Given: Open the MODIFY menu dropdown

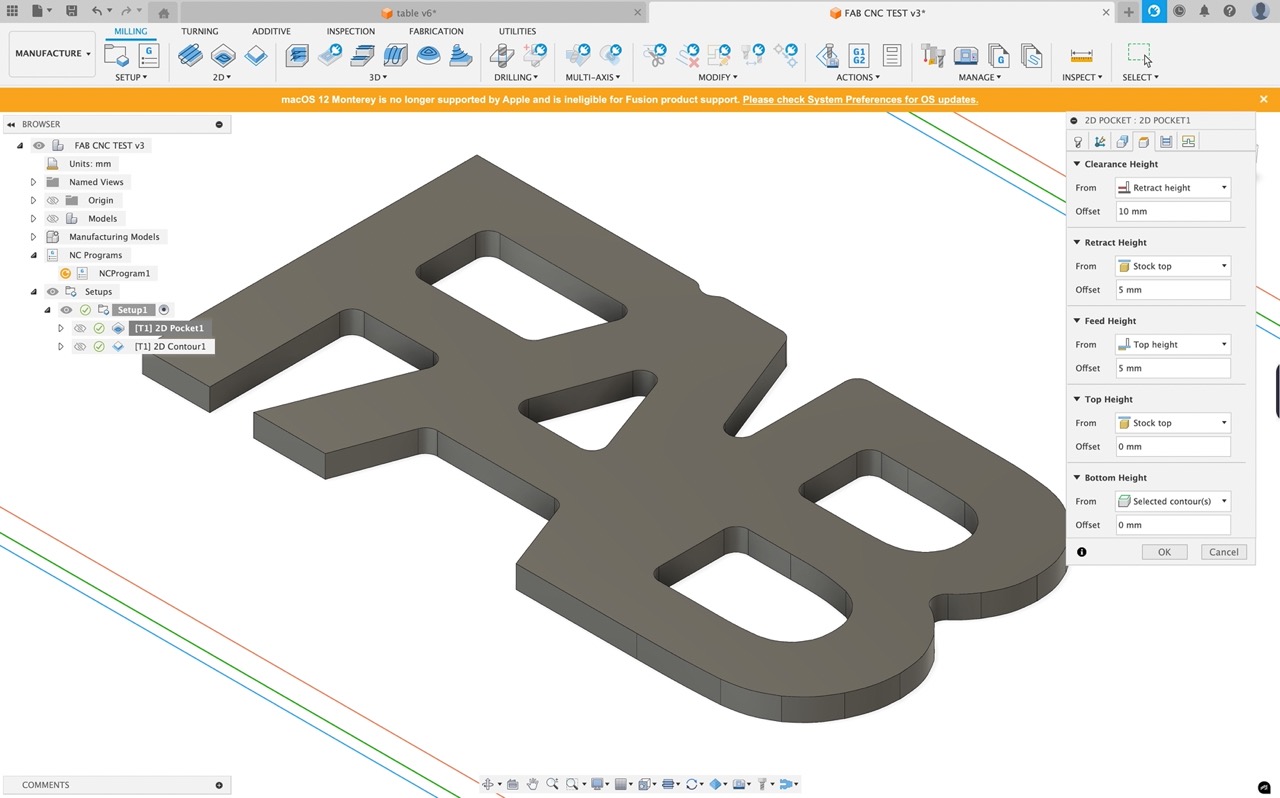Looking at the screenshot, I should tap(718, 77).
